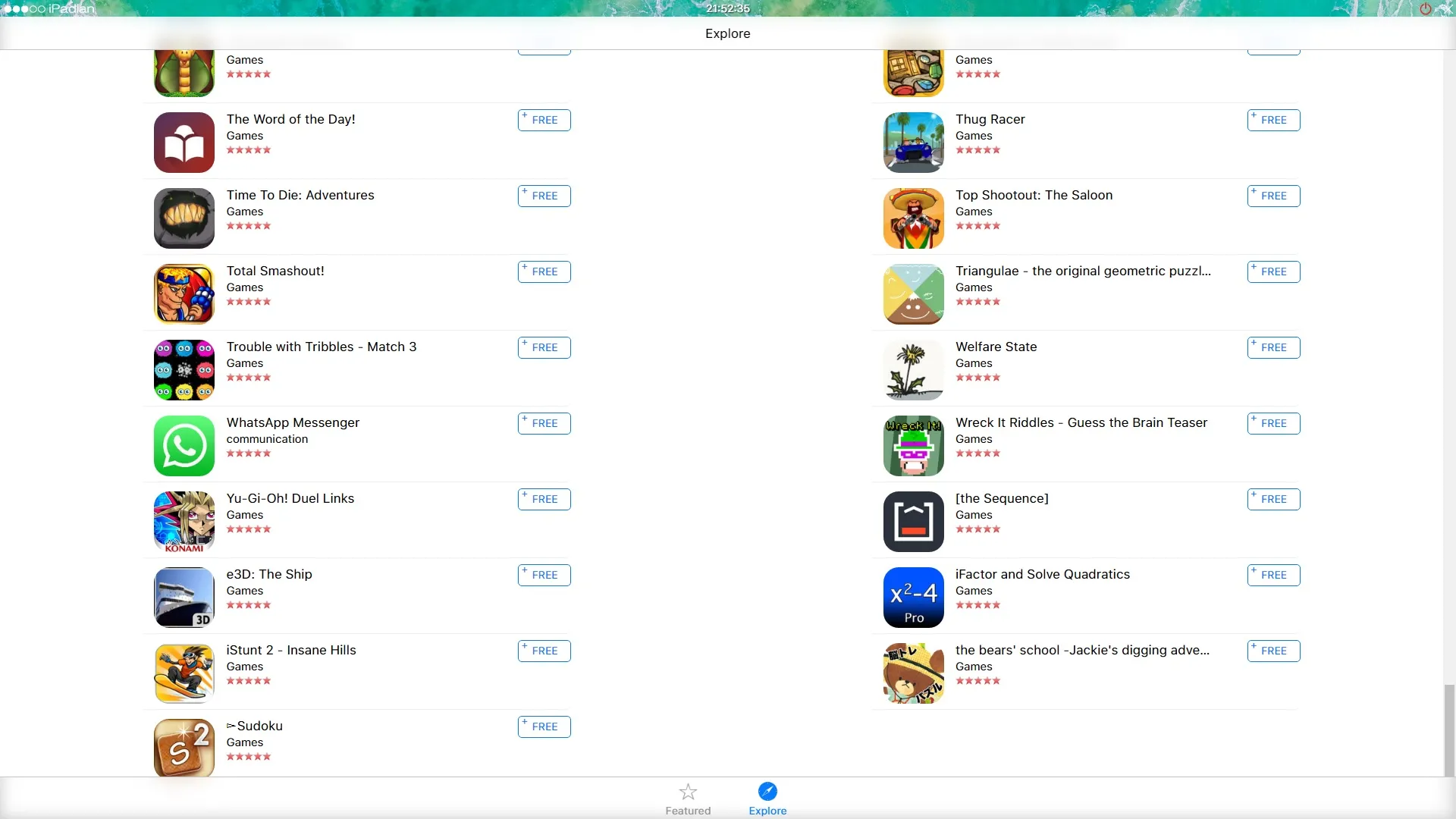Open the Total Smashout! app icon
This screenshot has width=1456, height=819.
click(184, 294)
